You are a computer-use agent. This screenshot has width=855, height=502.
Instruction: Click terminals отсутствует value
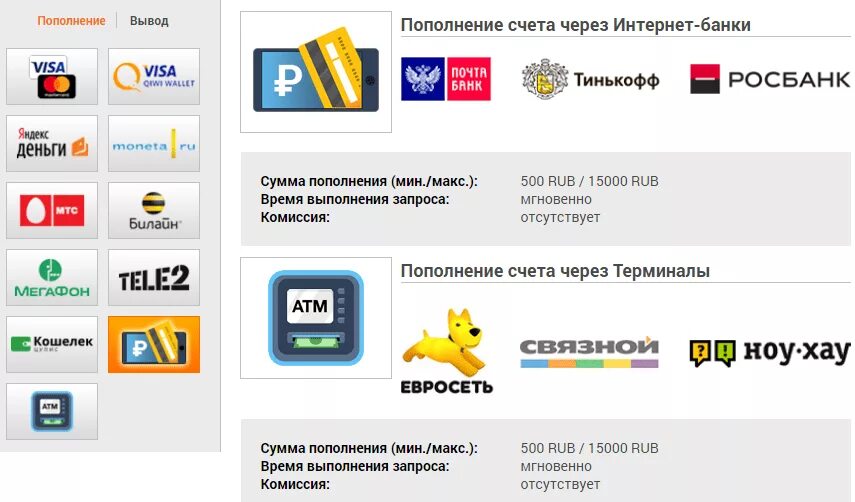click(560, 484)
